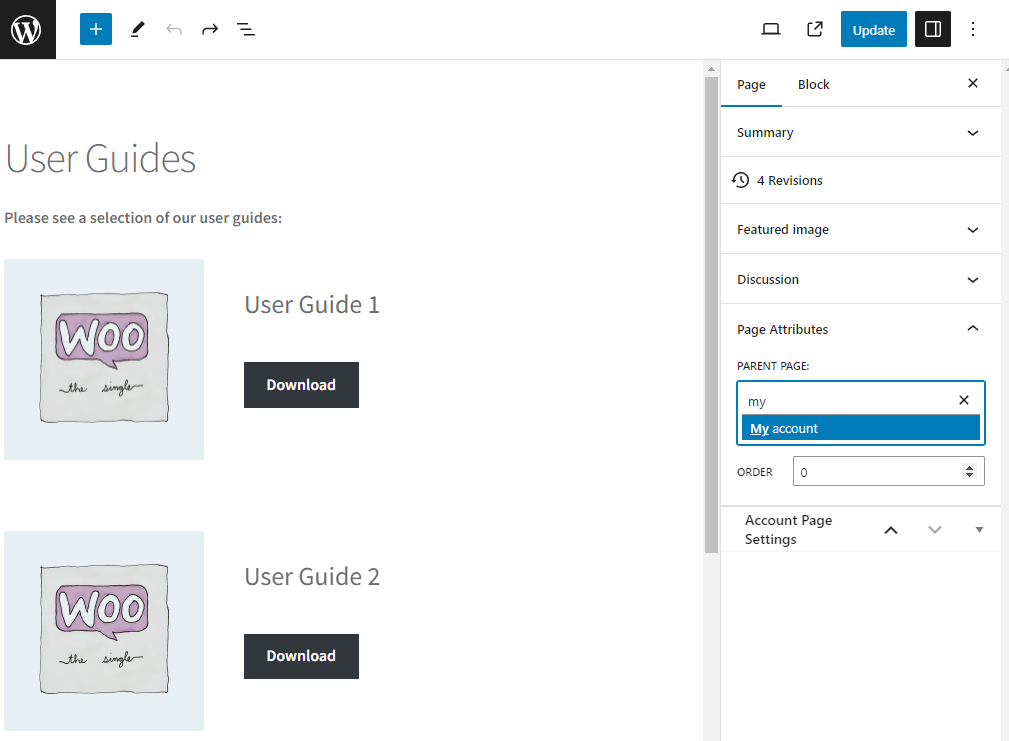
Task: Click the WordPress logo to exit editor
Action: tap(27, 30)
